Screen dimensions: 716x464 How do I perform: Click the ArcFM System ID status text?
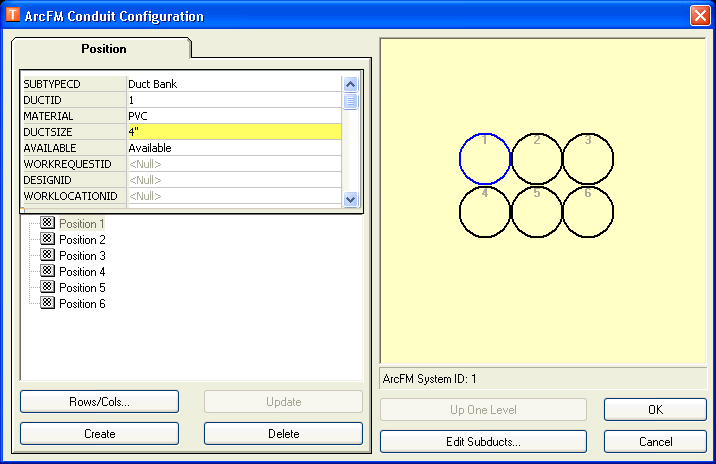click(429, 379)
